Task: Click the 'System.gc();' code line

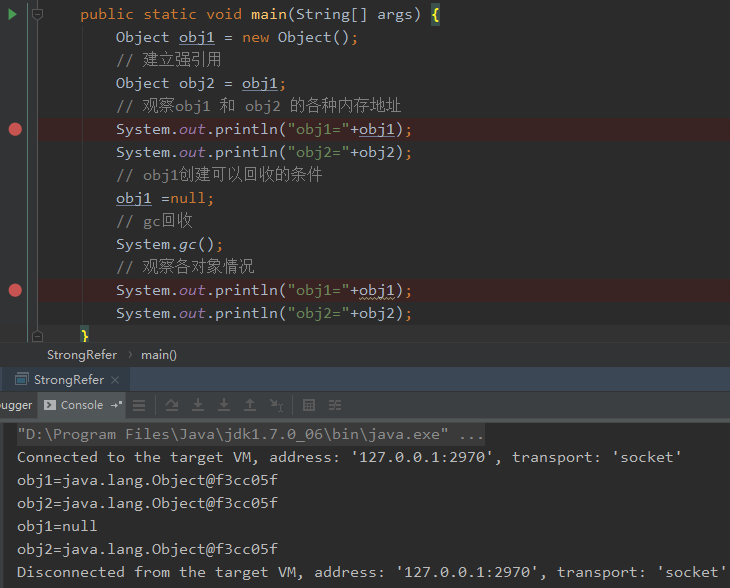Action: [x=169, y=244]
